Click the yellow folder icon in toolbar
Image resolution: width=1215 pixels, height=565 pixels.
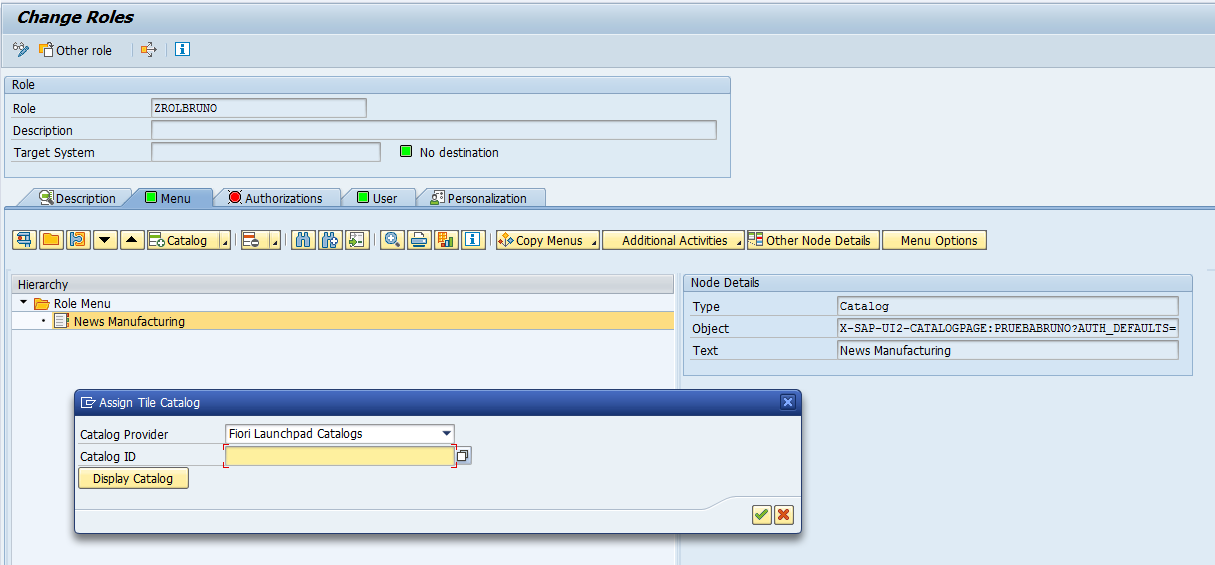pos(51,240)
